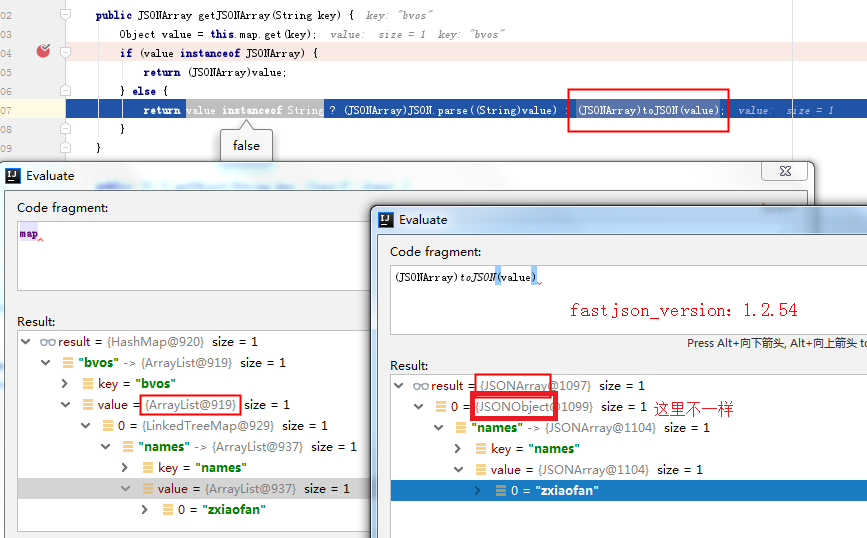This screenshot has height=538, width=867.
Task: Click the highlighted return statement line in editor
Action: [466, 109]
